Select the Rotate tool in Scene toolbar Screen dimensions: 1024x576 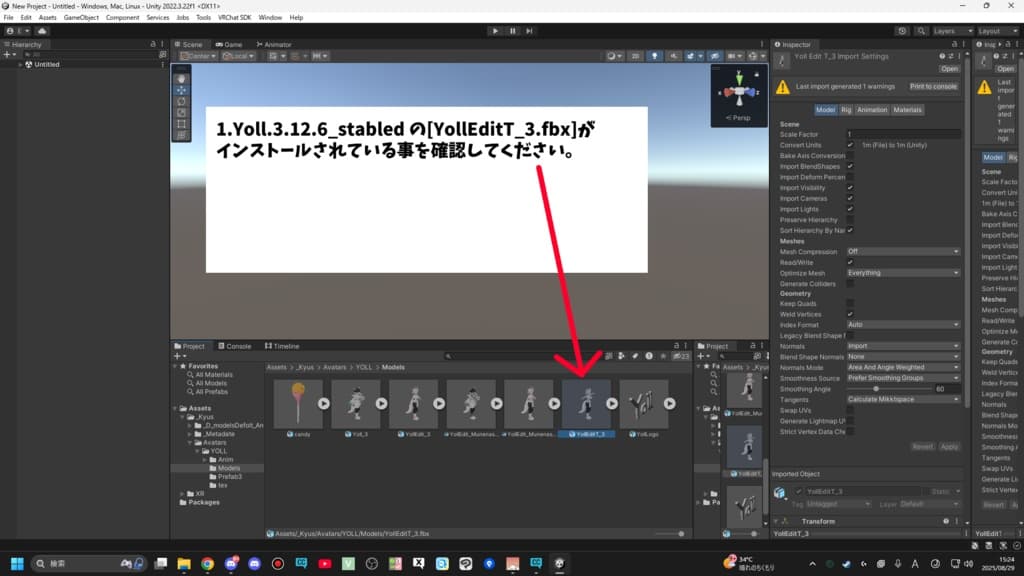pyautogui.click(x=181, y=101)
